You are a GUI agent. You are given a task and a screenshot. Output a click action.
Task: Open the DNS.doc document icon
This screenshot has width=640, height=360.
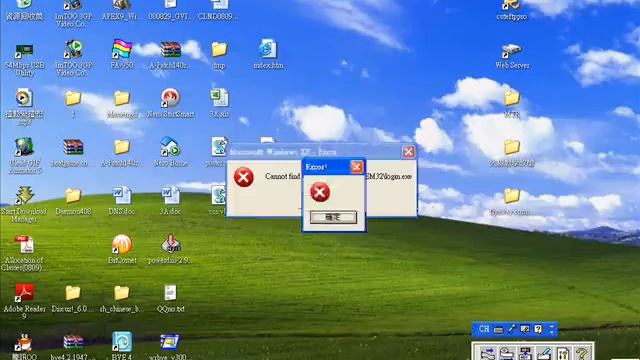[122, 196]
